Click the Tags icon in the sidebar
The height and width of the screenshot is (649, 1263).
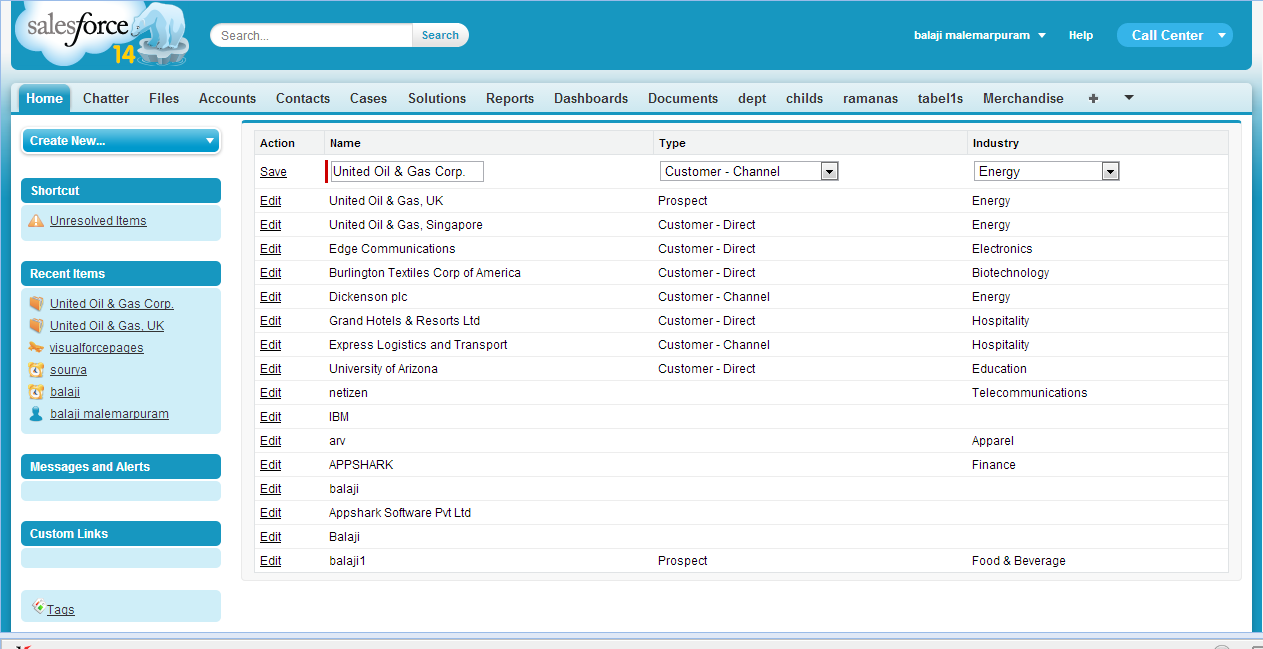38,606
